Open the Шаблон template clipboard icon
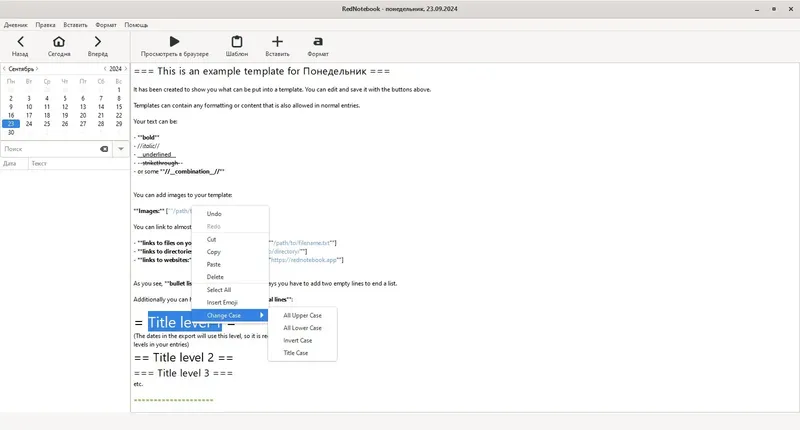 pos(237,46)
